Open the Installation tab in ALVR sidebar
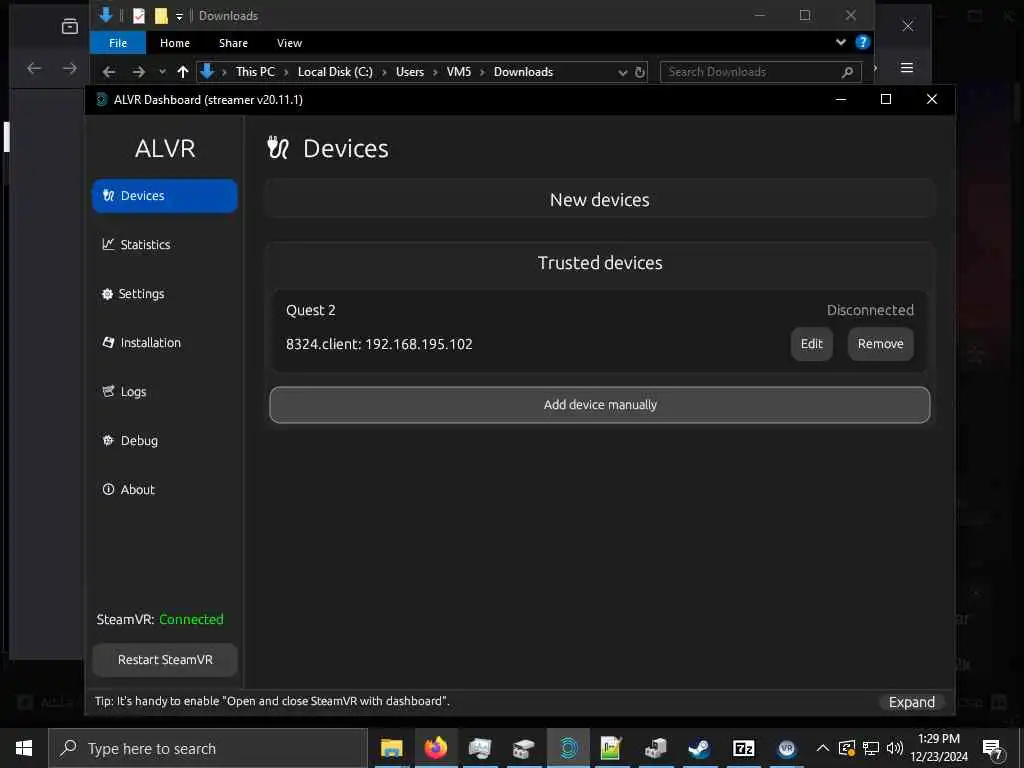Image resolution: width=1024 pixels, height=768 pixels. [165, 343]
